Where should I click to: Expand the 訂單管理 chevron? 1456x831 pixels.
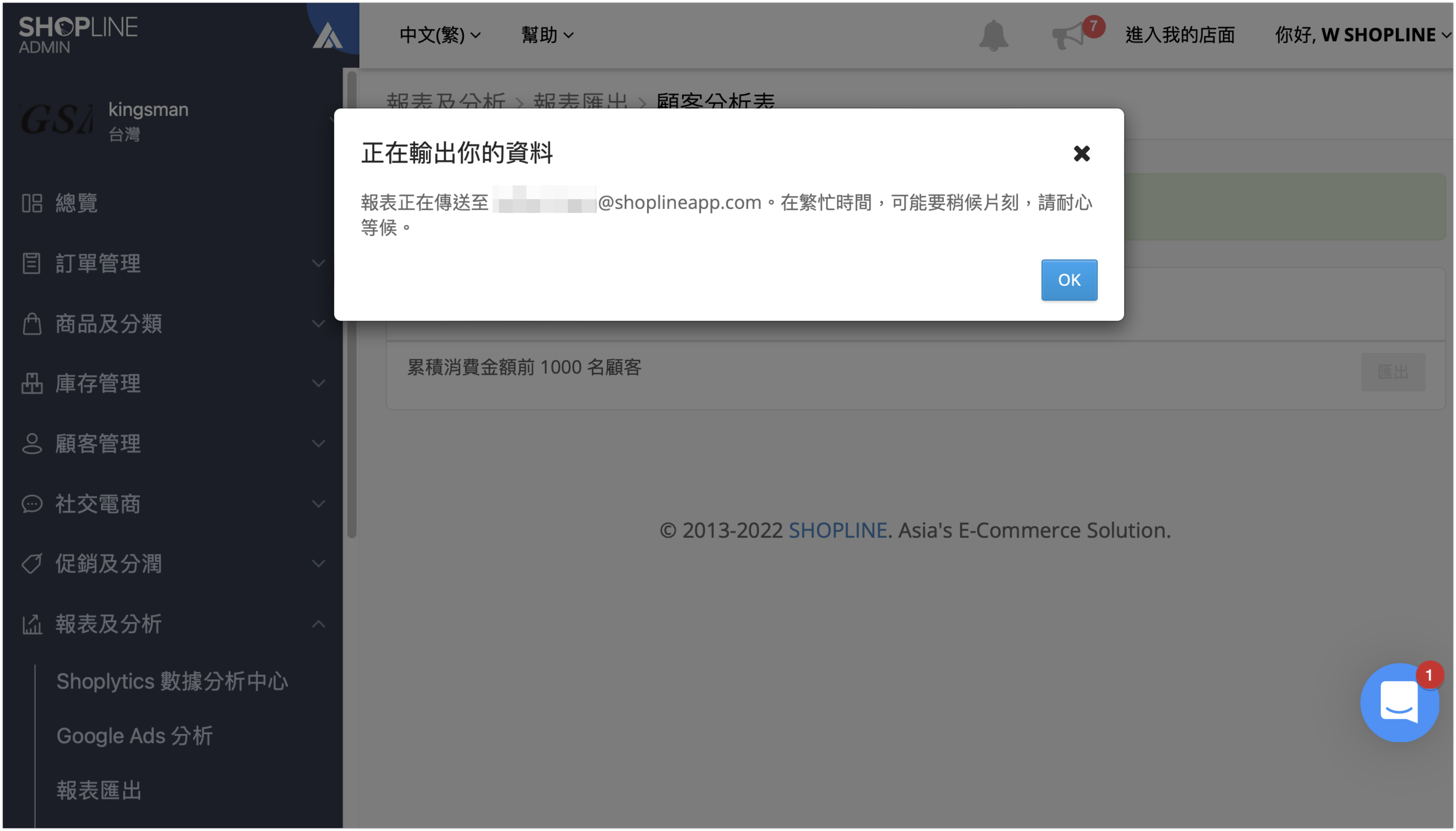[319, 263]
